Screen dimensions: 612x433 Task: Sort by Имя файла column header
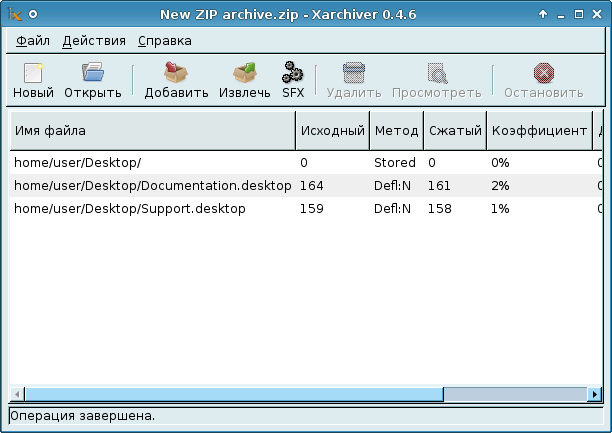point(152,131)
